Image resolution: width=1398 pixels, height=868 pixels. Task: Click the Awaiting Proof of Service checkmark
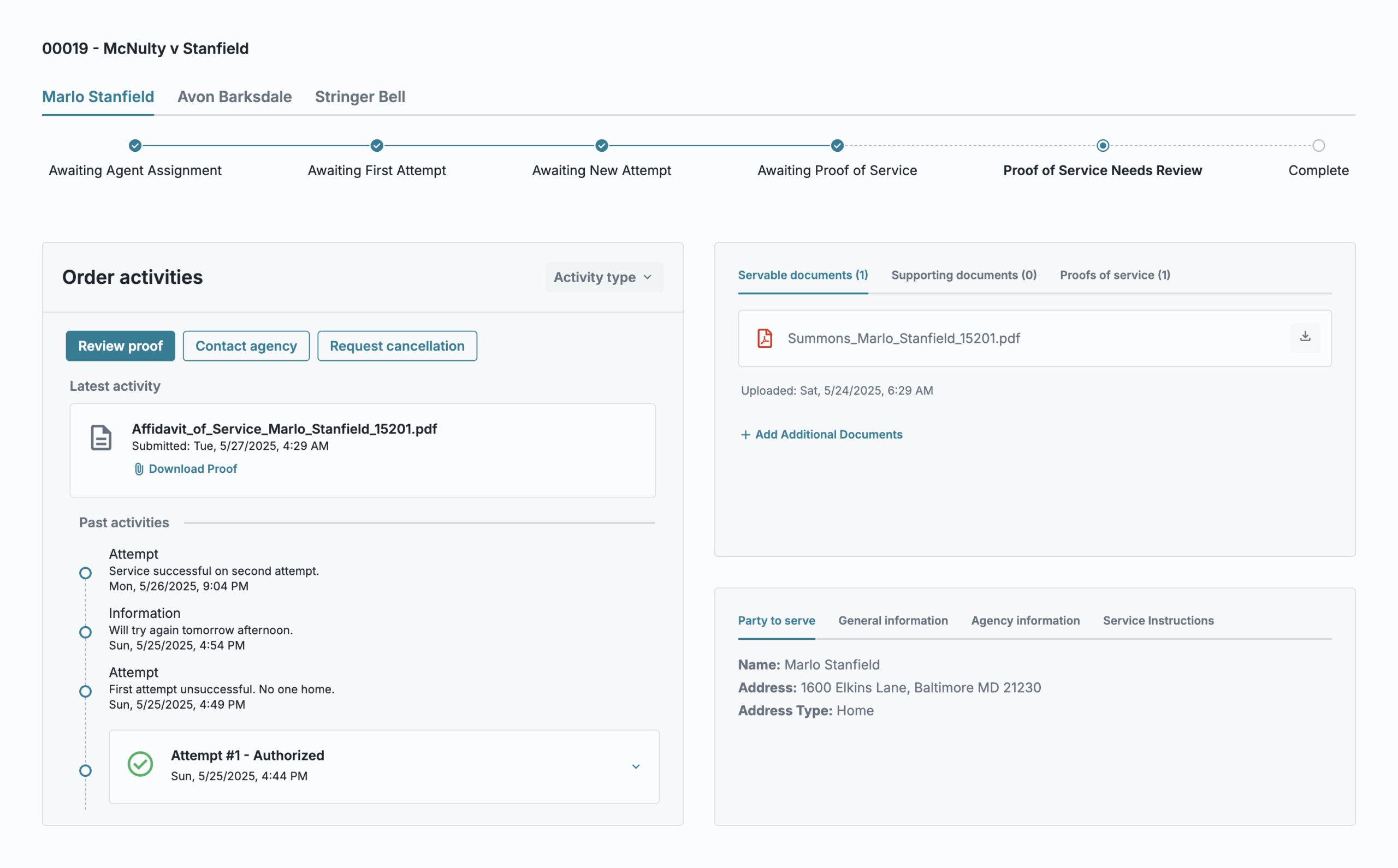pos(837,146)
